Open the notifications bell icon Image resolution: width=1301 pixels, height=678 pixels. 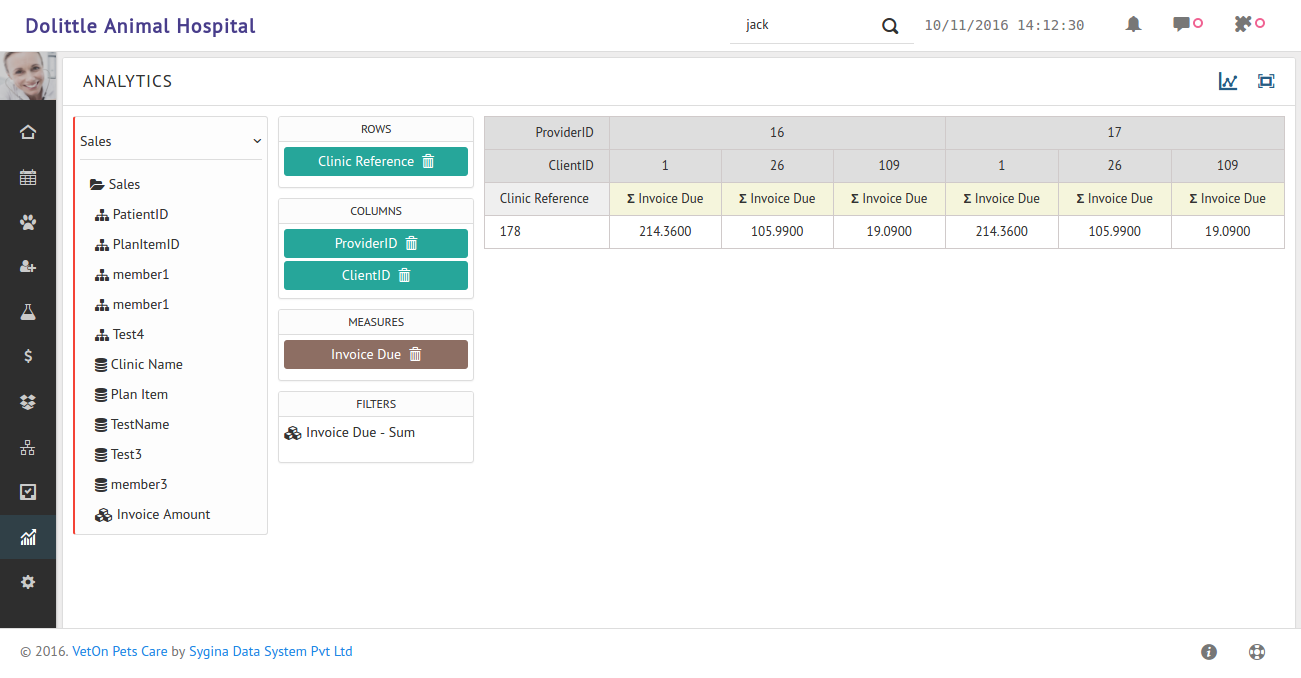click(x=1132, y=23)
